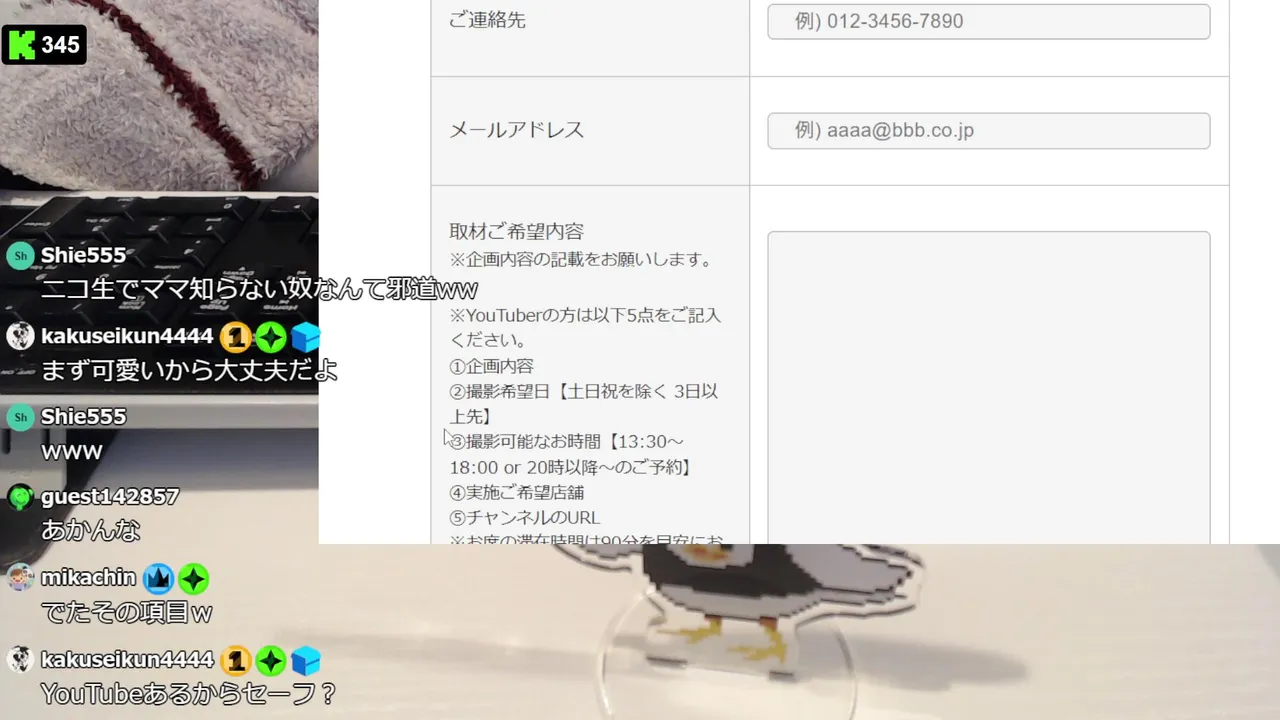Screen dimensions: 1280x720
Task: Click the ⑤チャンネルのURL instruction line
Action: coord(525,518)
